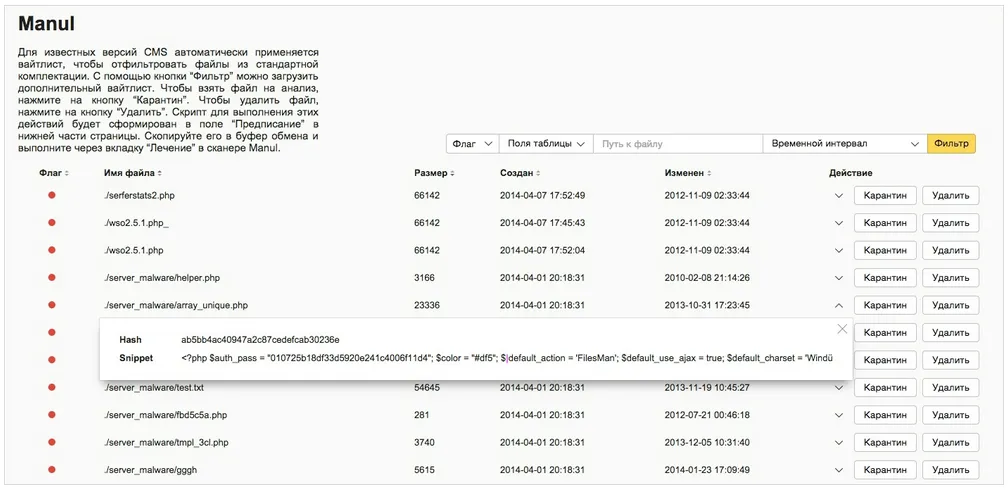This screenshot has width=1008, height=490.
Task: Click the red flag dot next to gggh
Action: 51,469
